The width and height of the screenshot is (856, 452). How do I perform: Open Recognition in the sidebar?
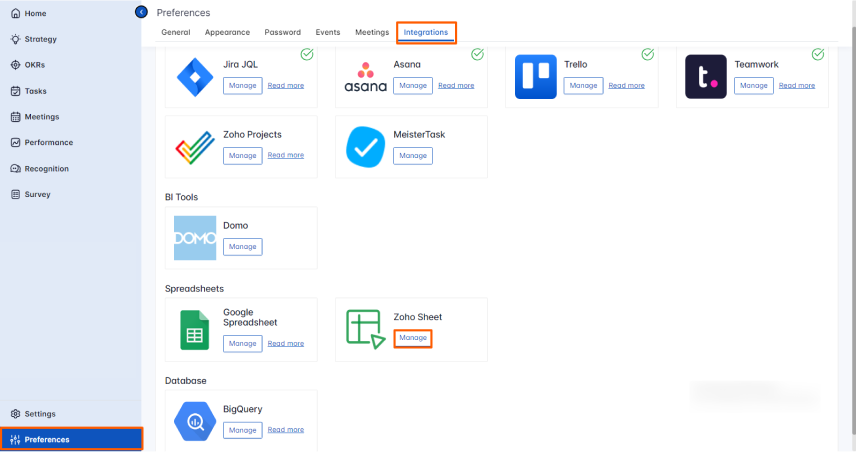click(46, 168)
